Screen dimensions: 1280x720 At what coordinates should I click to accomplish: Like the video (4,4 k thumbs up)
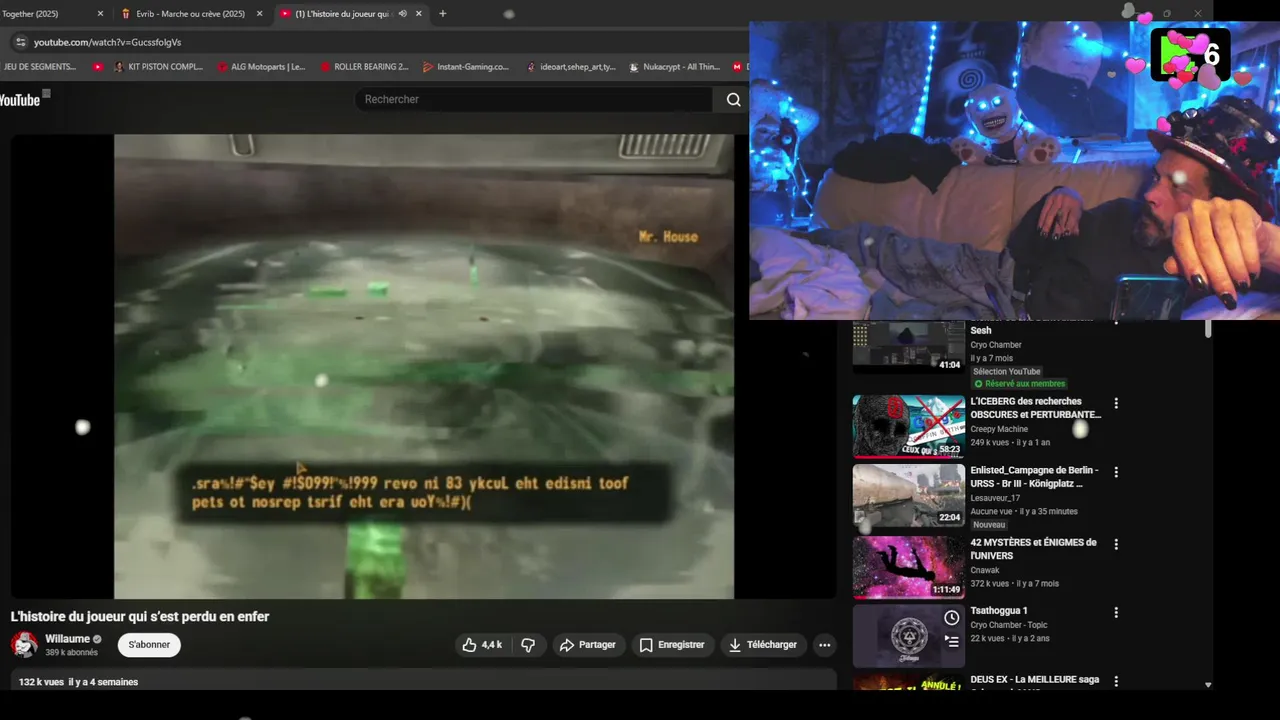pos(483,645)
